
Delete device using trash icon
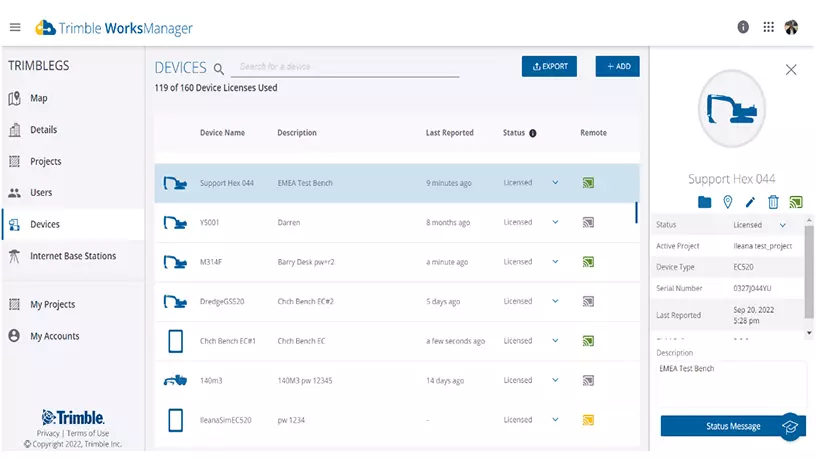[773, 202]
